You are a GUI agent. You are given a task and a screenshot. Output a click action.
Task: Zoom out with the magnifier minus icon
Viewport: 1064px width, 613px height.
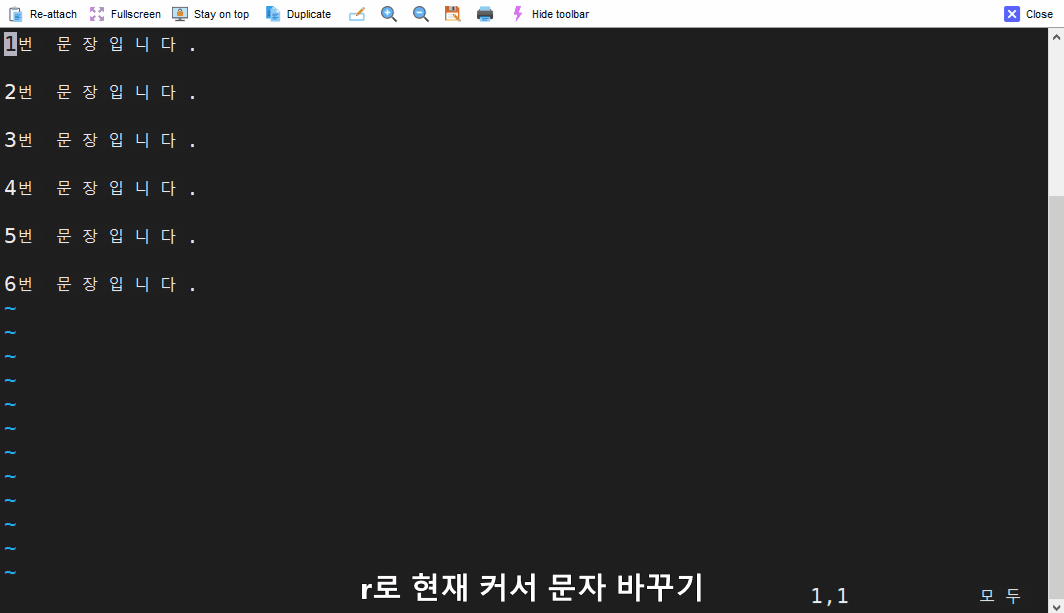(421, 14)
